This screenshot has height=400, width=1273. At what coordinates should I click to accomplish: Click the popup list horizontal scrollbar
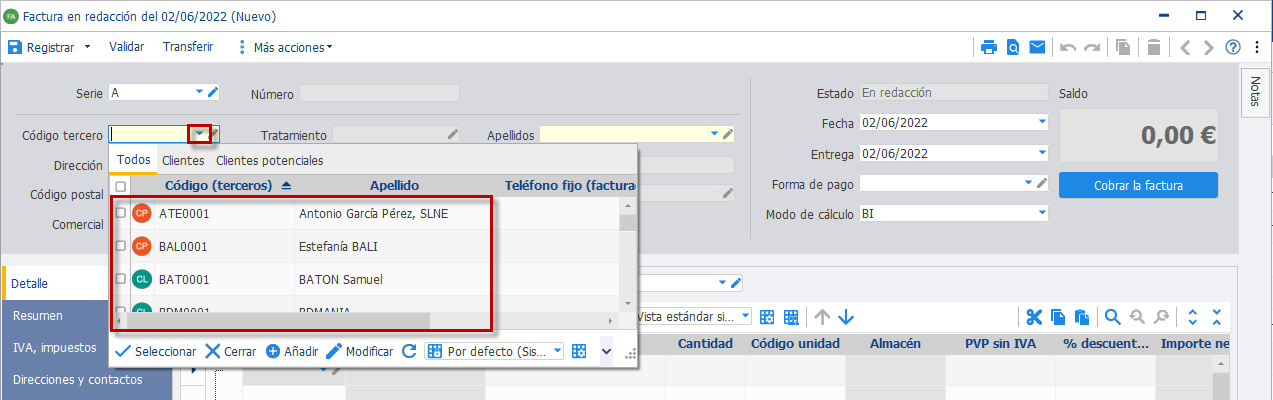coord(277,320)
